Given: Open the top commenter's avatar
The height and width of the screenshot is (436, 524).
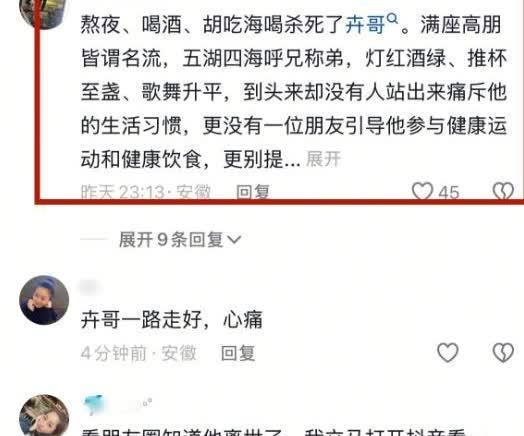Looking at the screenshot, I should [x=42, y=13].
